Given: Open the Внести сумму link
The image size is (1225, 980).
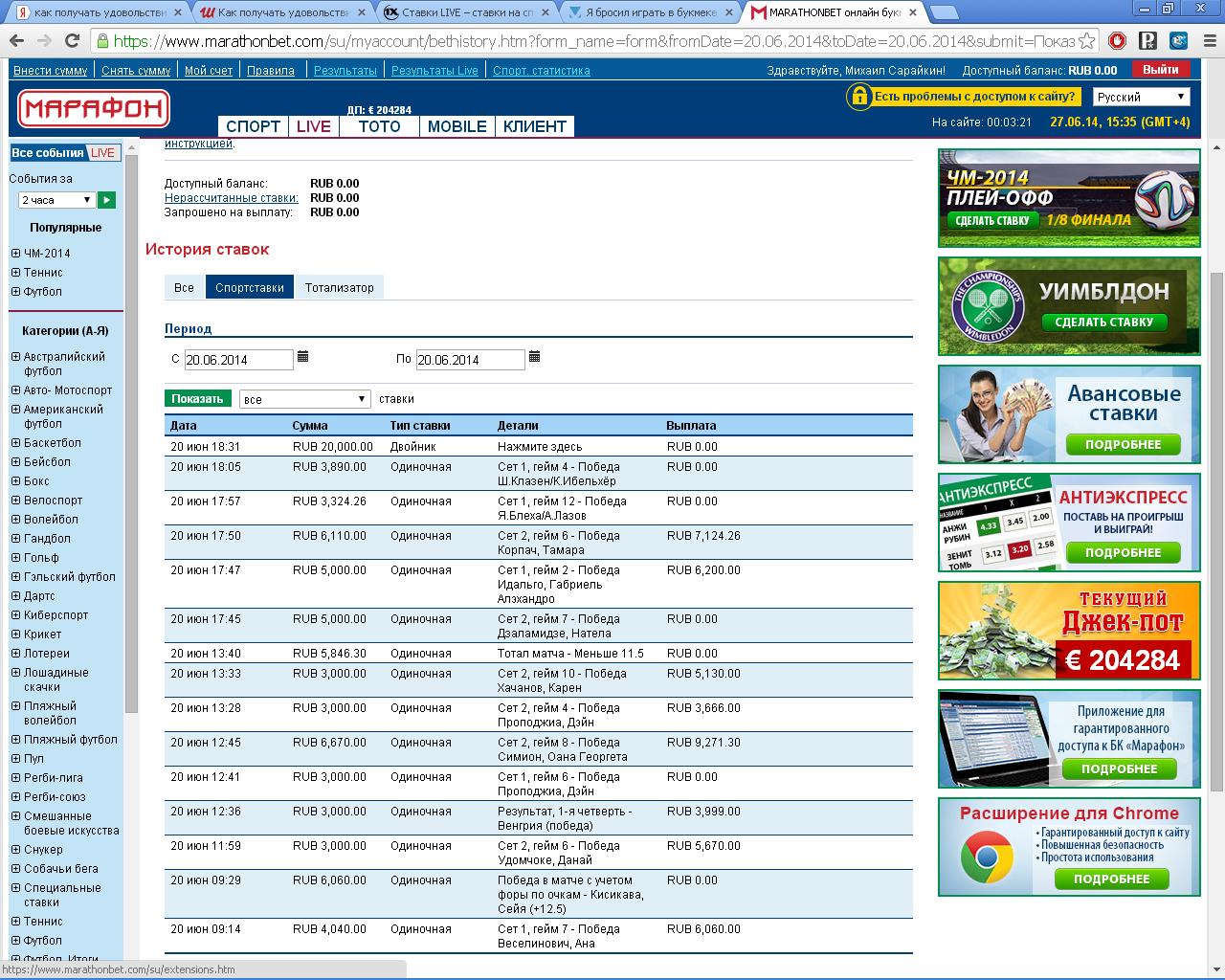Looking at the screenshot, I should (51, 71).
